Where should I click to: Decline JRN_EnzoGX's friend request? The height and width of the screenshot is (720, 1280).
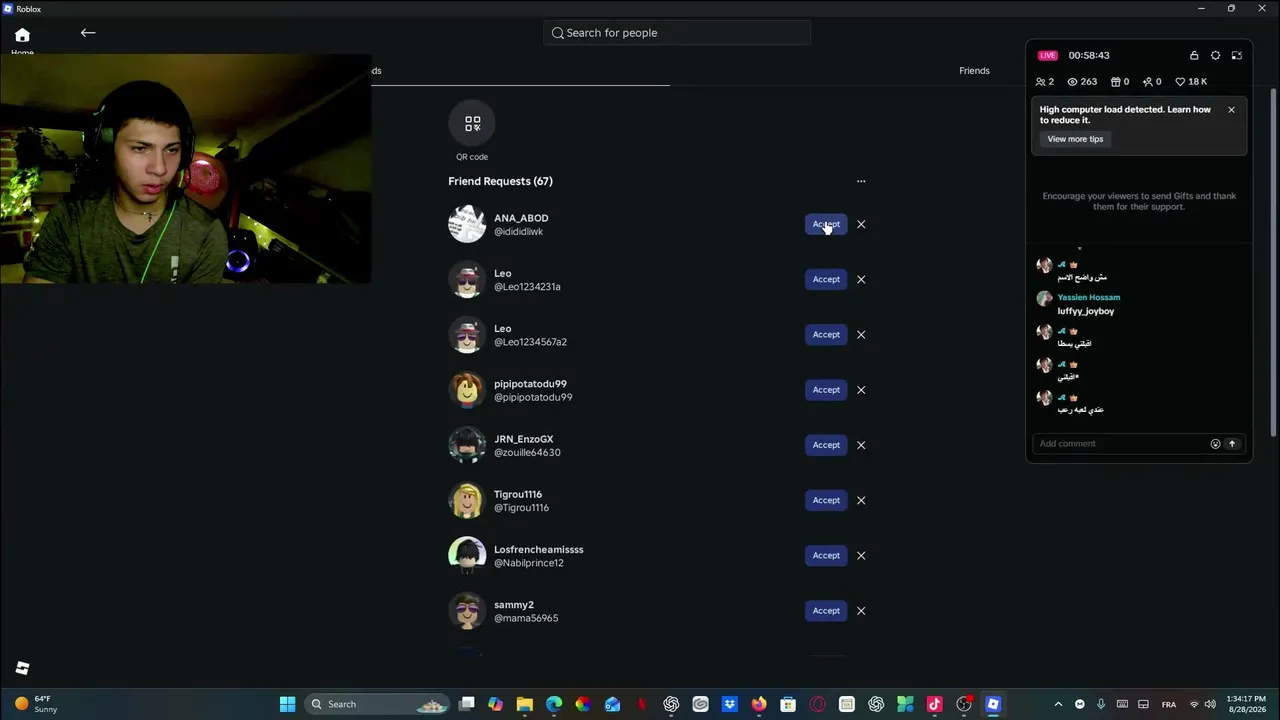(x=861, y=445)
